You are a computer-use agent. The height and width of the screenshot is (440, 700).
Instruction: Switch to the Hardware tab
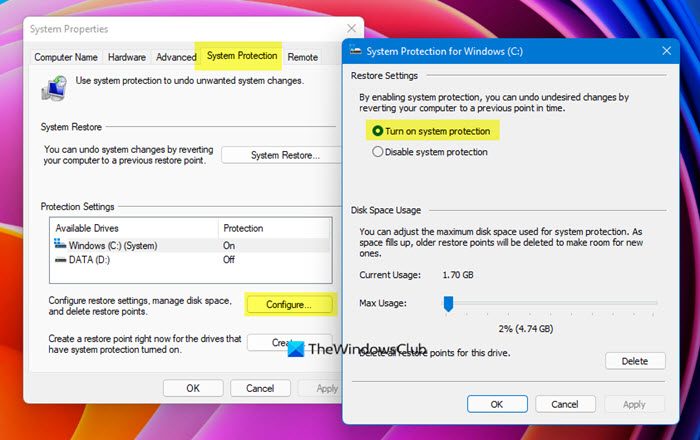(x=127, y=57)
